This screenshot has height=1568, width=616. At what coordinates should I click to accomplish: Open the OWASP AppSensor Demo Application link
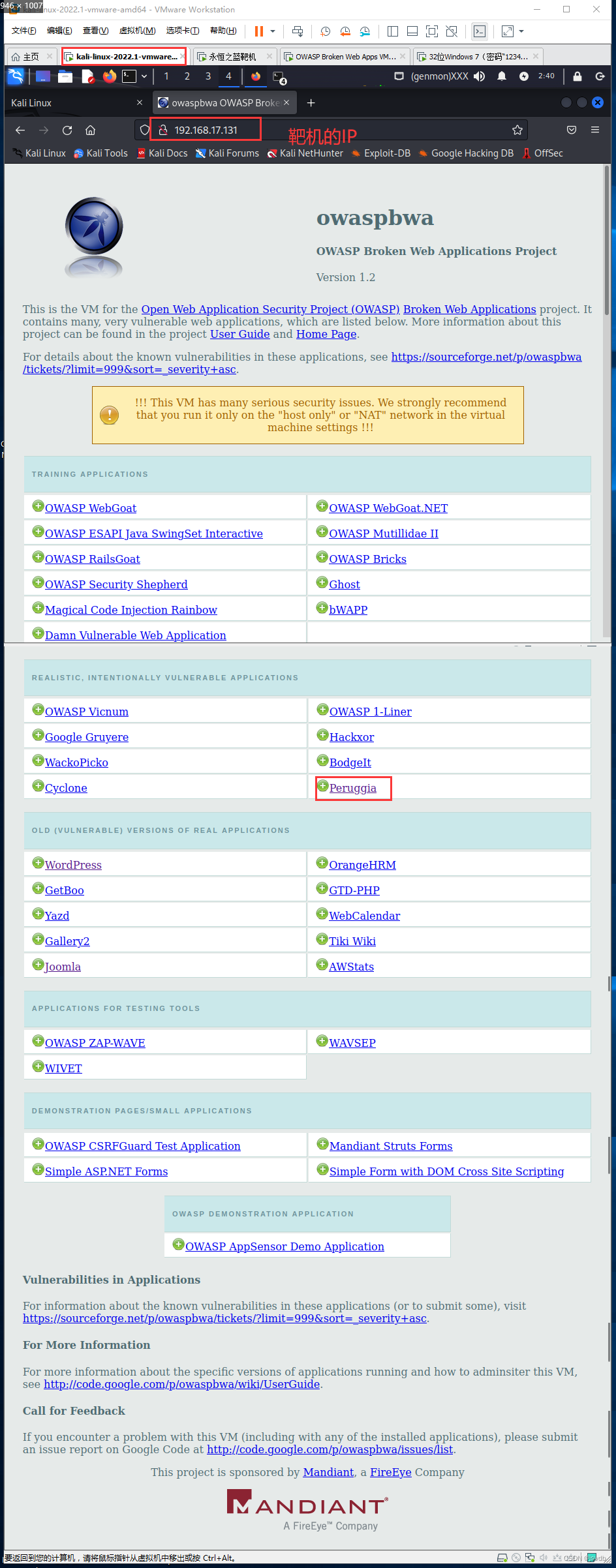[285, 1246]
